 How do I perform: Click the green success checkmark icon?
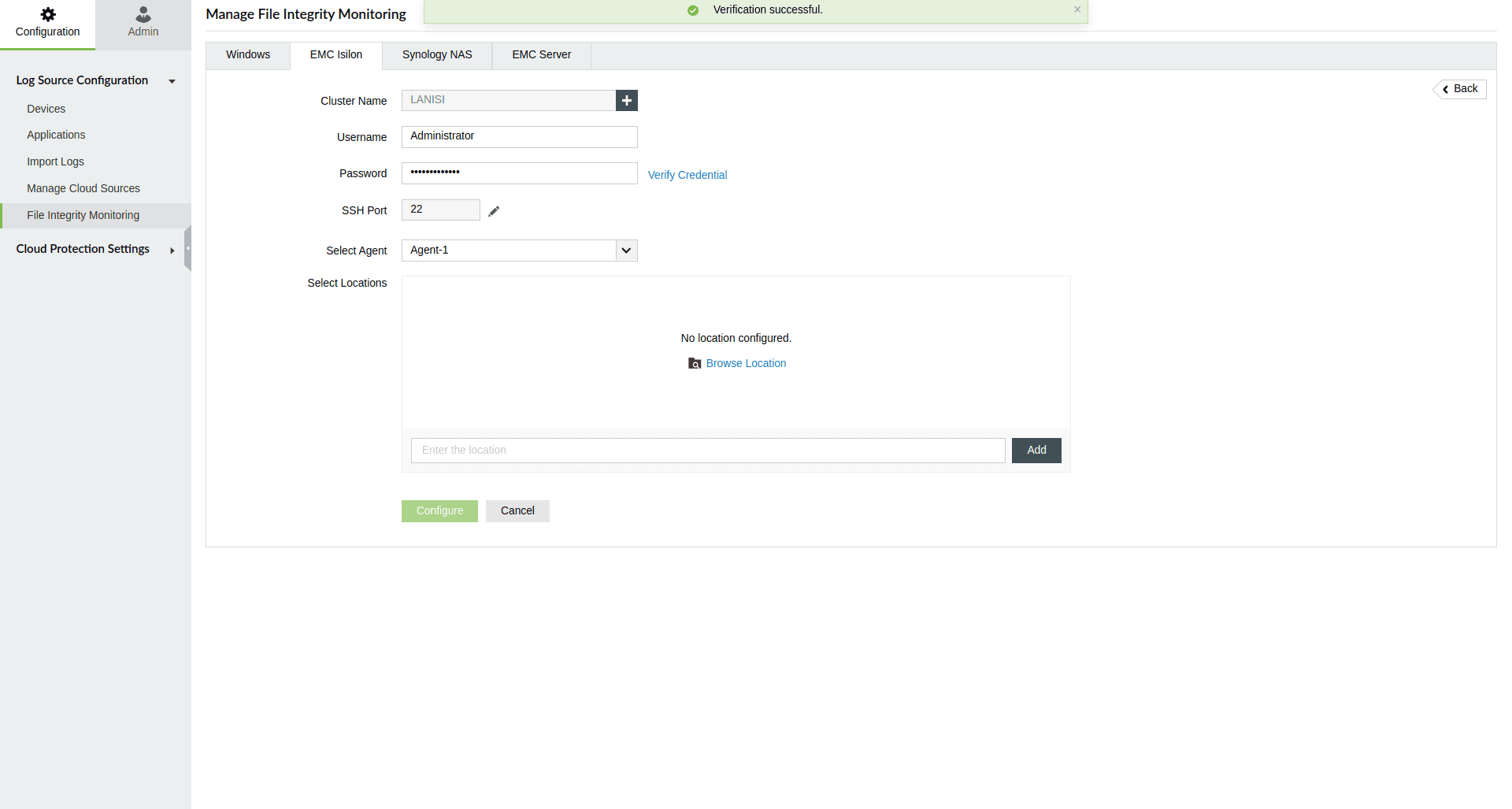[x=692, y=10]
